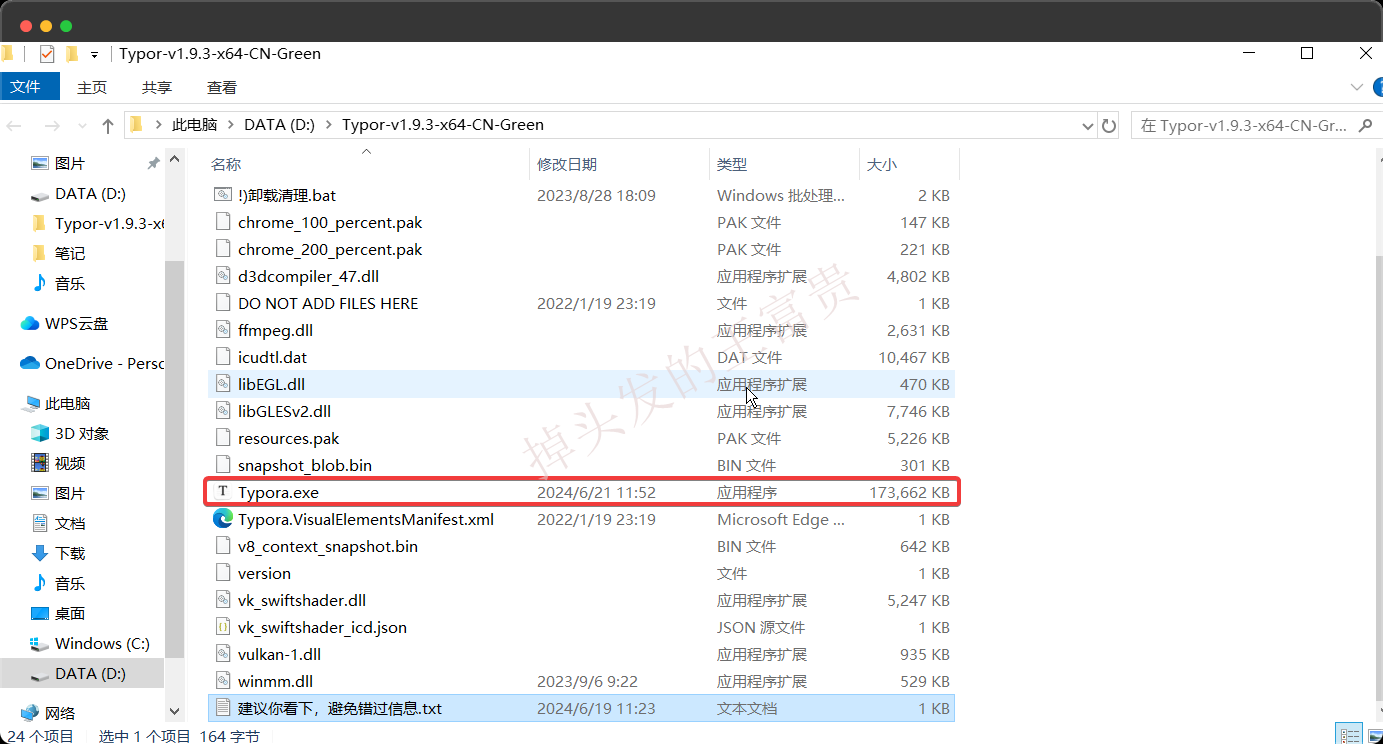This screenshot has height=744, width=1383.
Task: Click the Forward navigation arrow
Action: point(52,126)
